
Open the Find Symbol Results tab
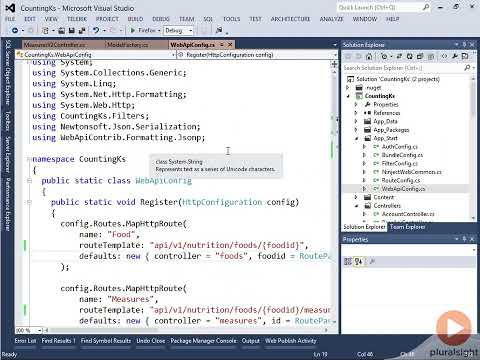(106, 341)
